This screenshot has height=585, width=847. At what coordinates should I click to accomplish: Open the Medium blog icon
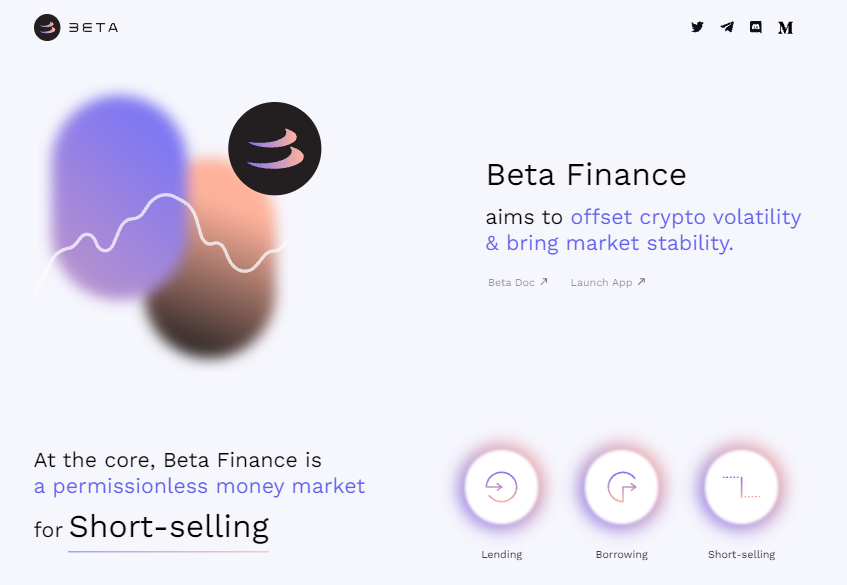click(786, 28)
